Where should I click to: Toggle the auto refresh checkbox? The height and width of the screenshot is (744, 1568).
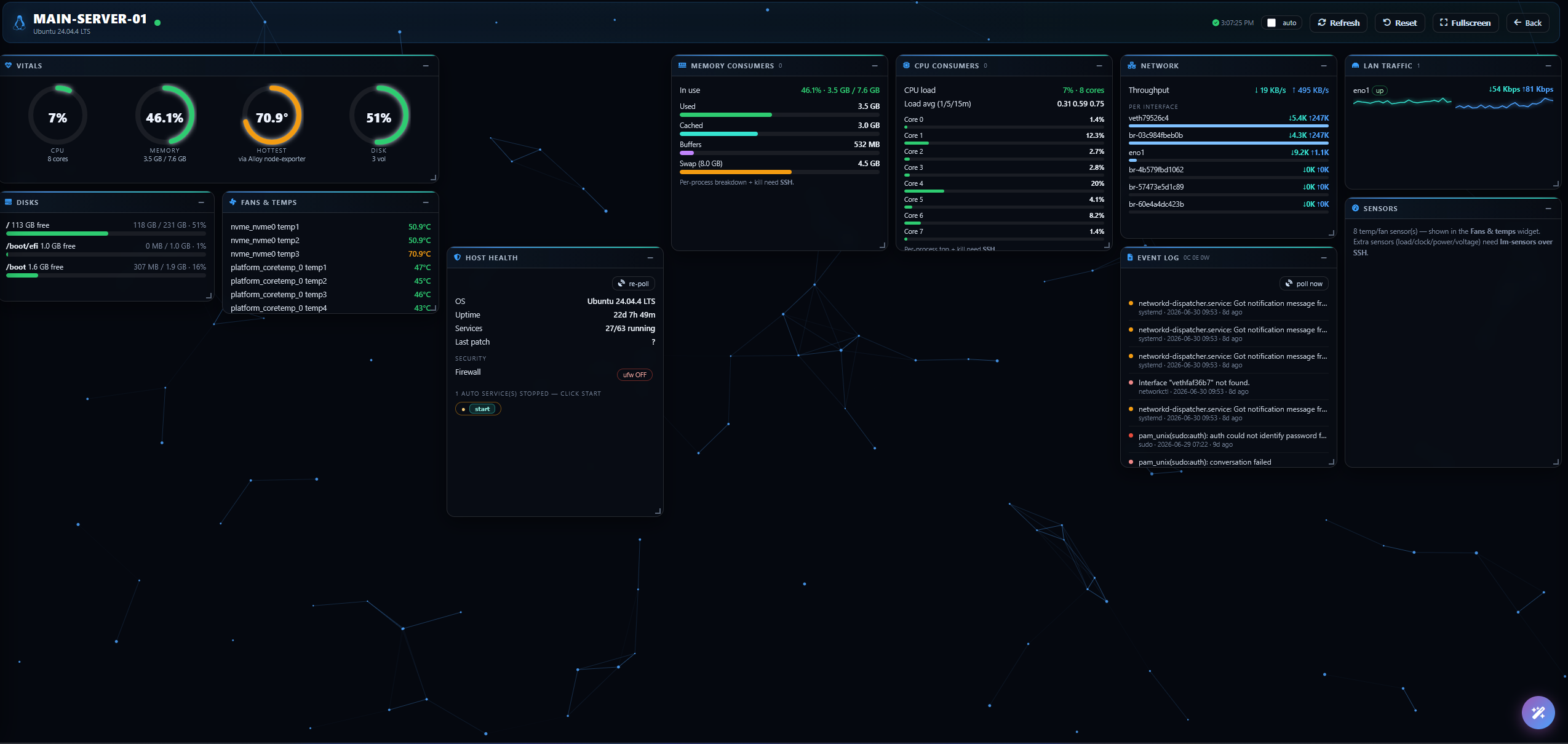pyautogui.click(x=1272, y=23)
